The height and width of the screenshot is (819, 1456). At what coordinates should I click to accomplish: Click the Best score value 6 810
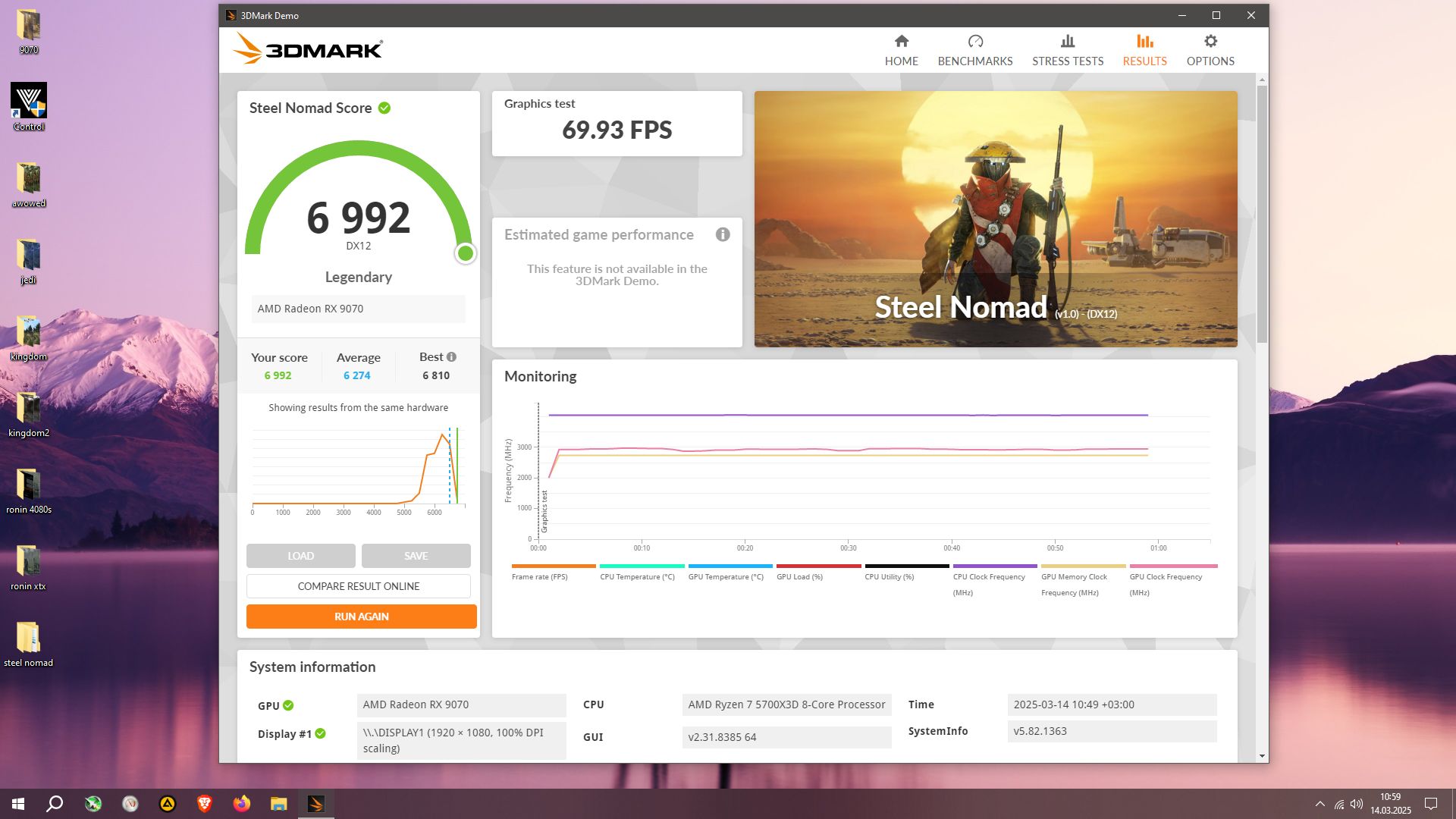[436, 375]
